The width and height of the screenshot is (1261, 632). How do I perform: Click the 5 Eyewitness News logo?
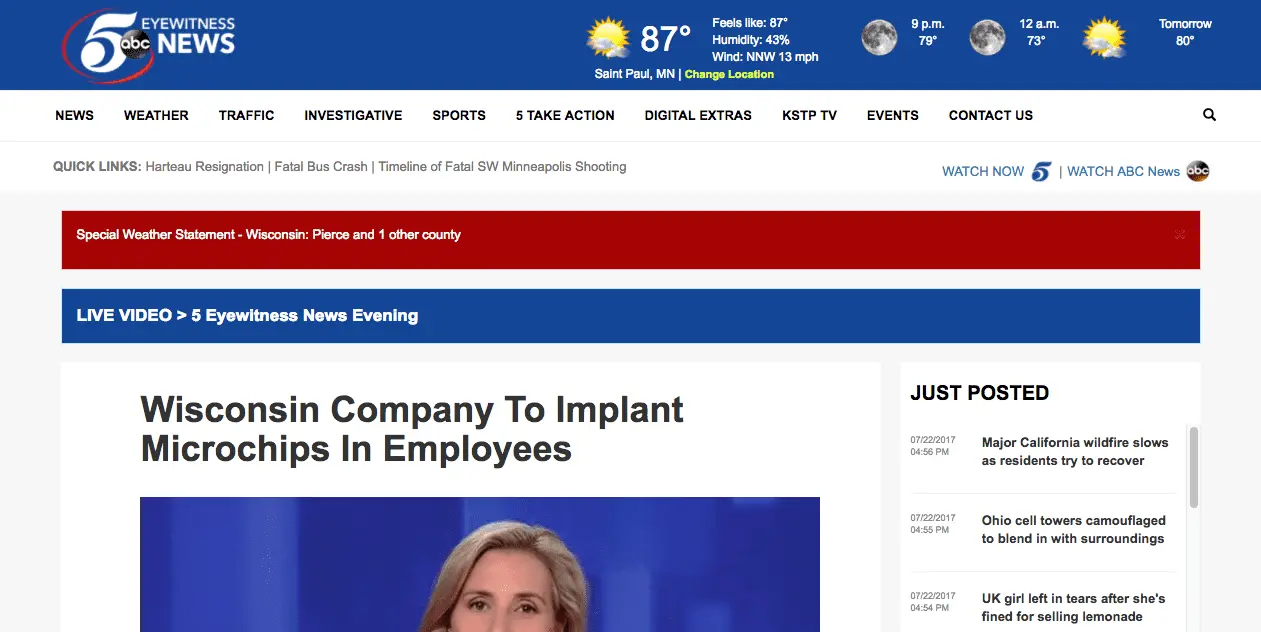149,45
